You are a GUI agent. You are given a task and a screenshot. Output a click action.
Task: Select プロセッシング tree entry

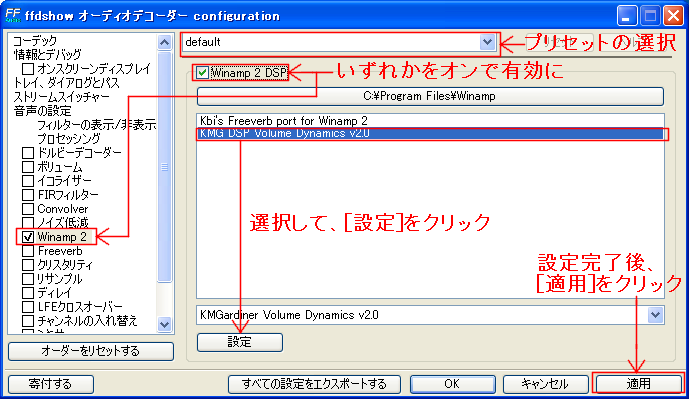(69, 139)
